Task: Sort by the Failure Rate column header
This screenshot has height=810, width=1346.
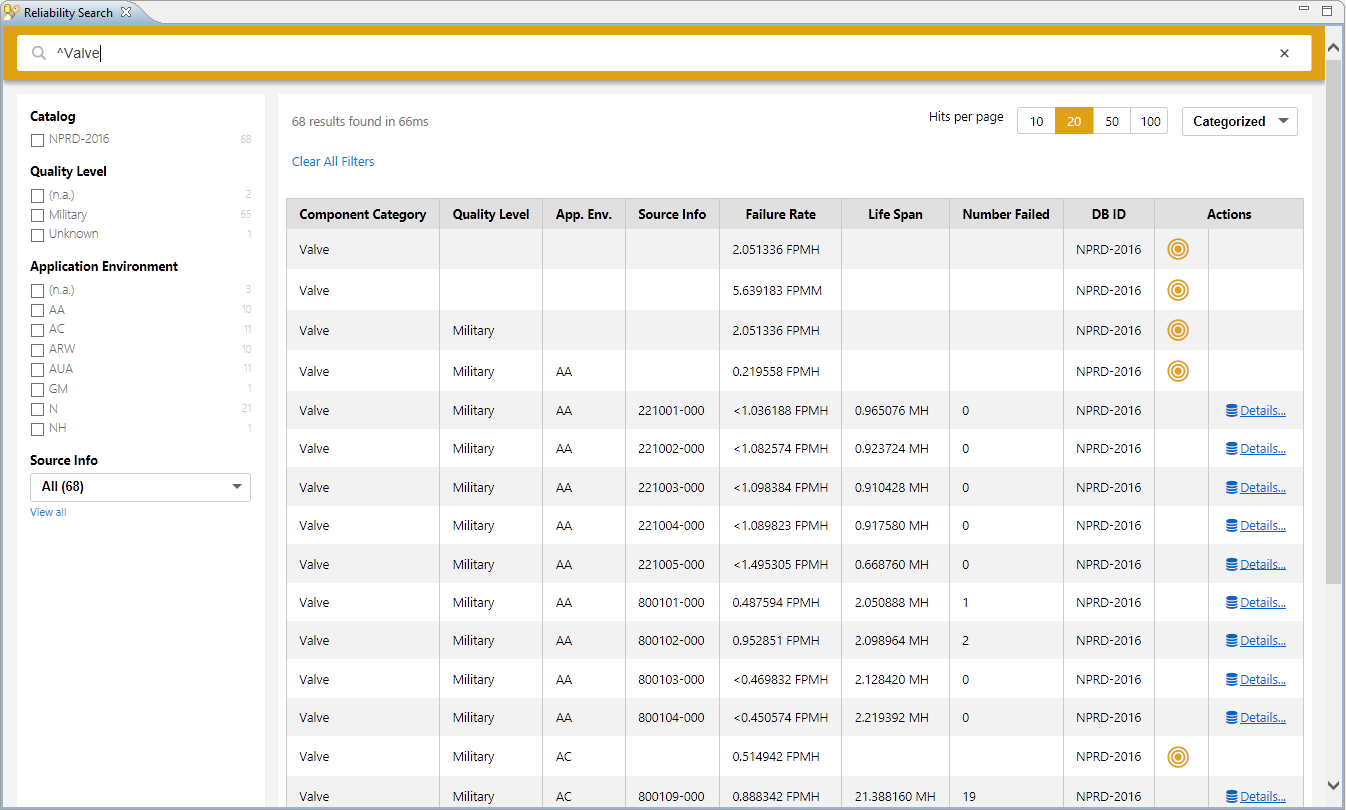Action: tap(780, 214)
